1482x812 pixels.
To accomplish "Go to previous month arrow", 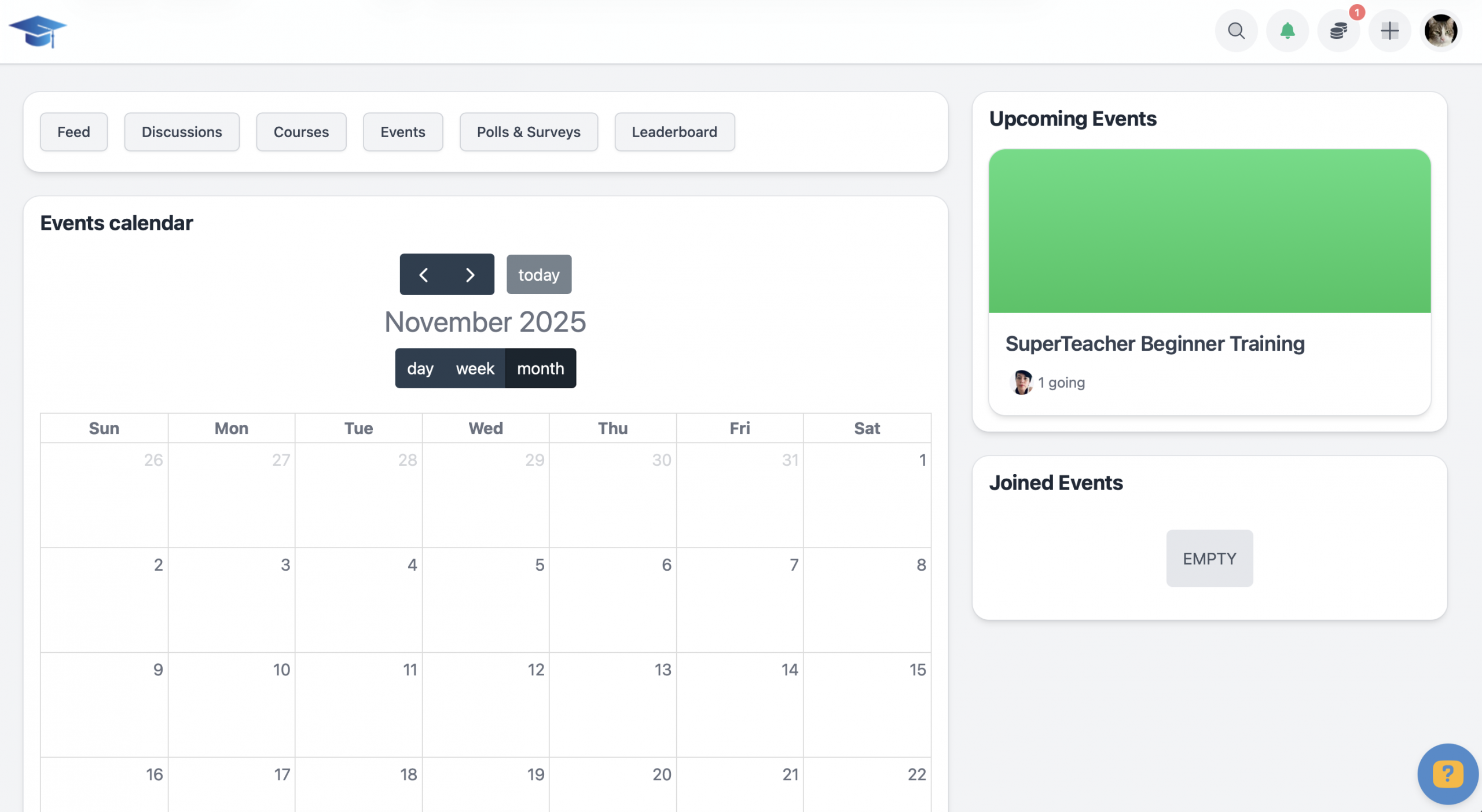I will coord(424,275).
